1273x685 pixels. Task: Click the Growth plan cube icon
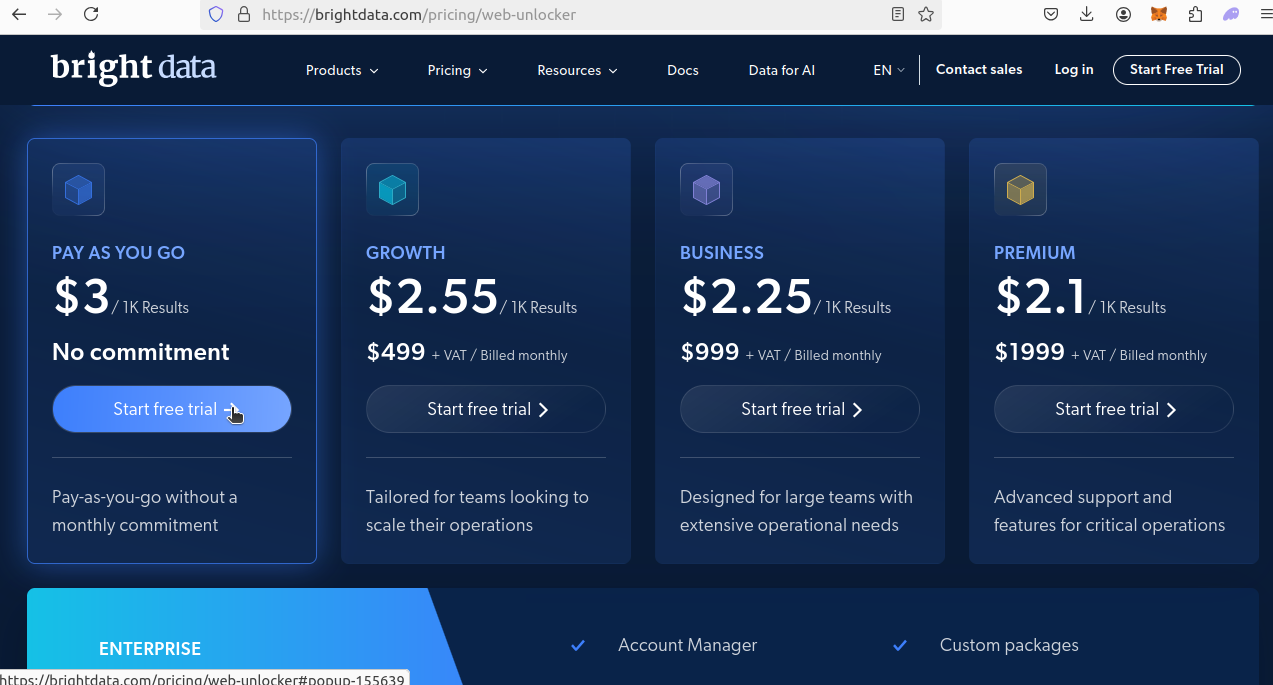(x=392, y=189)
